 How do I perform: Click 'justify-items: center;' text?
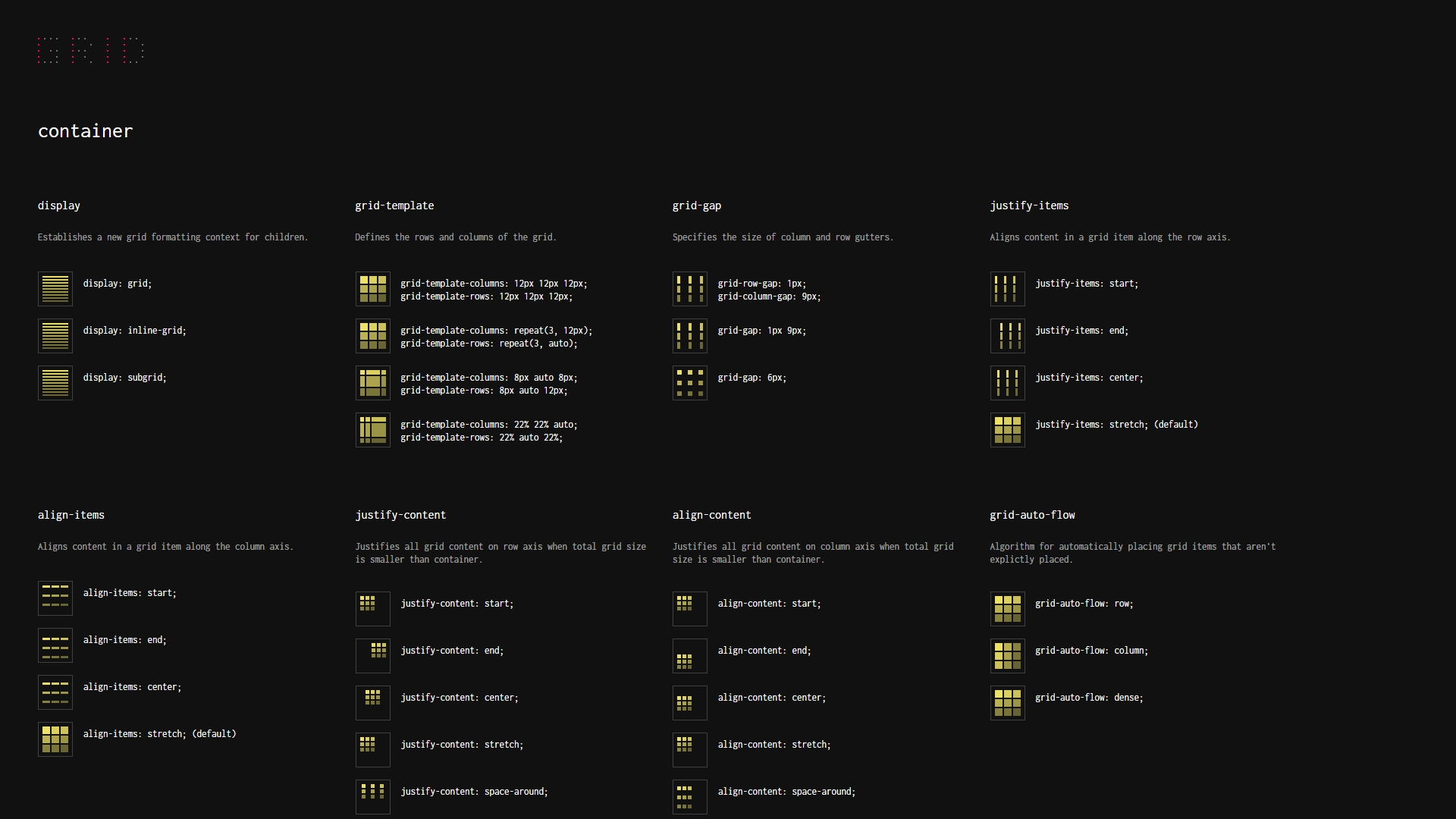(1090, 378)
